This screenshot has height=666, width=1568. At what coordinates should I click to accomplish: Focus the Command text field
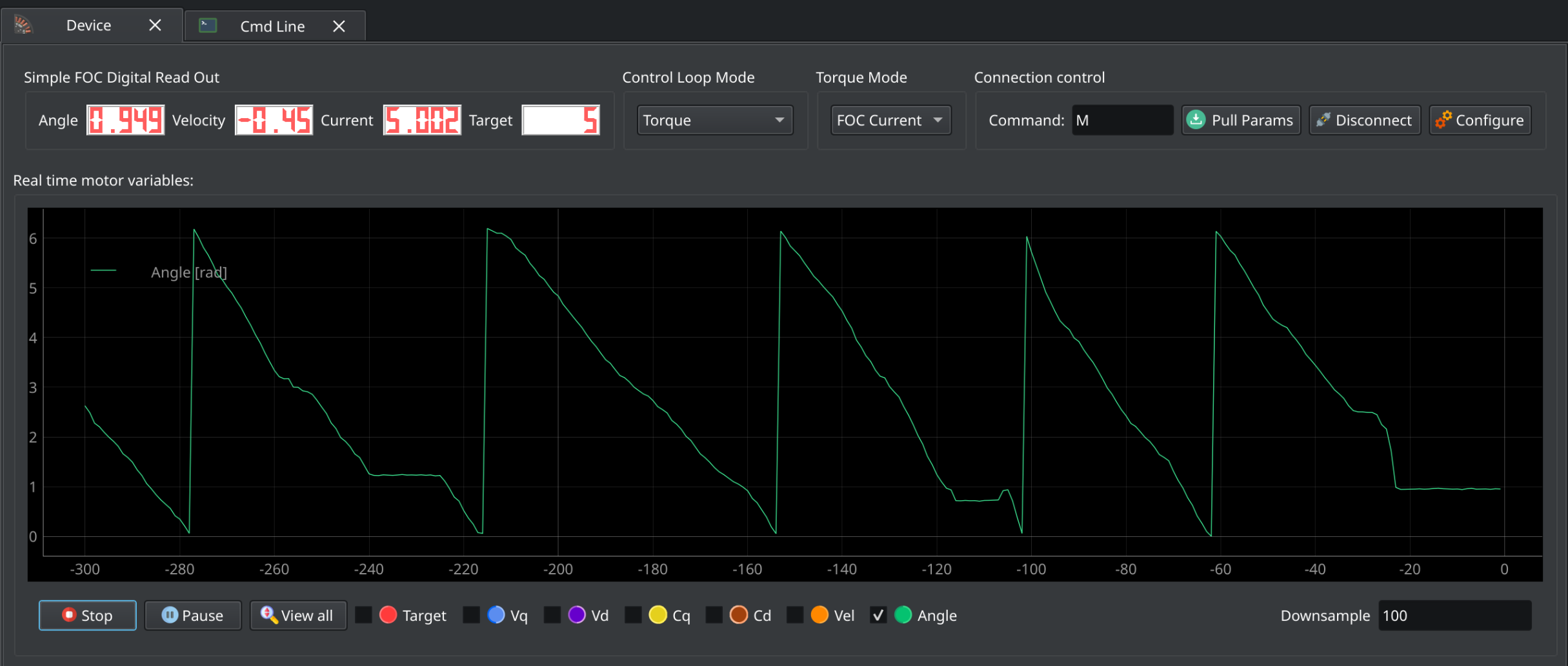(1122, 120)
